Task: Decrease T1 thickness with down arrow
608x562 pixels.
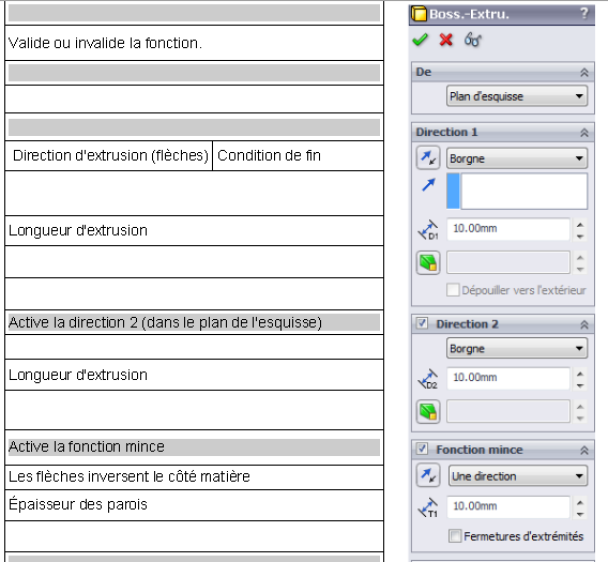Action: (580, 514)
